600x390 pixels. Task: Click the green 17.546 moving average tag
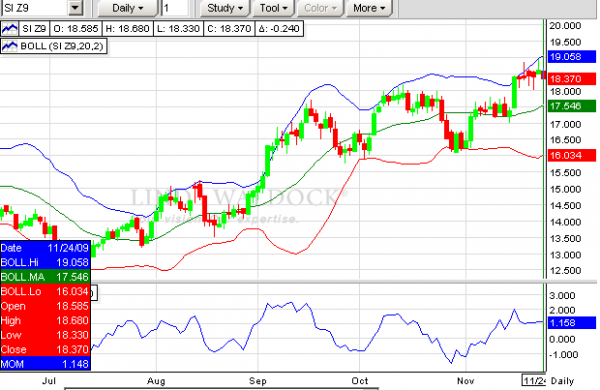[572, 106]
